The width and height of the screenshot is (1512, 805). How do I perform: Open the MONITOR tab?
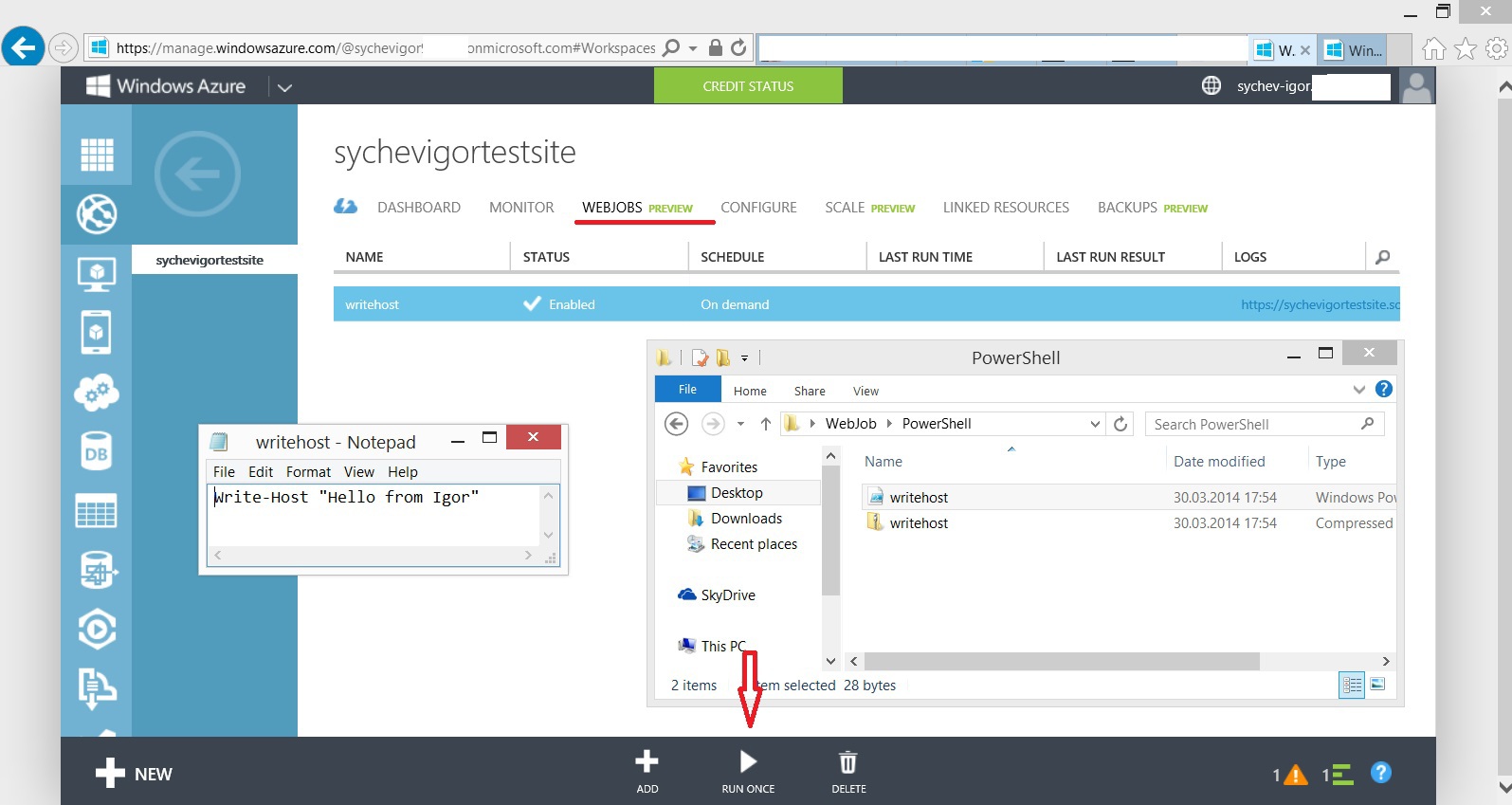tap(521, 207)
